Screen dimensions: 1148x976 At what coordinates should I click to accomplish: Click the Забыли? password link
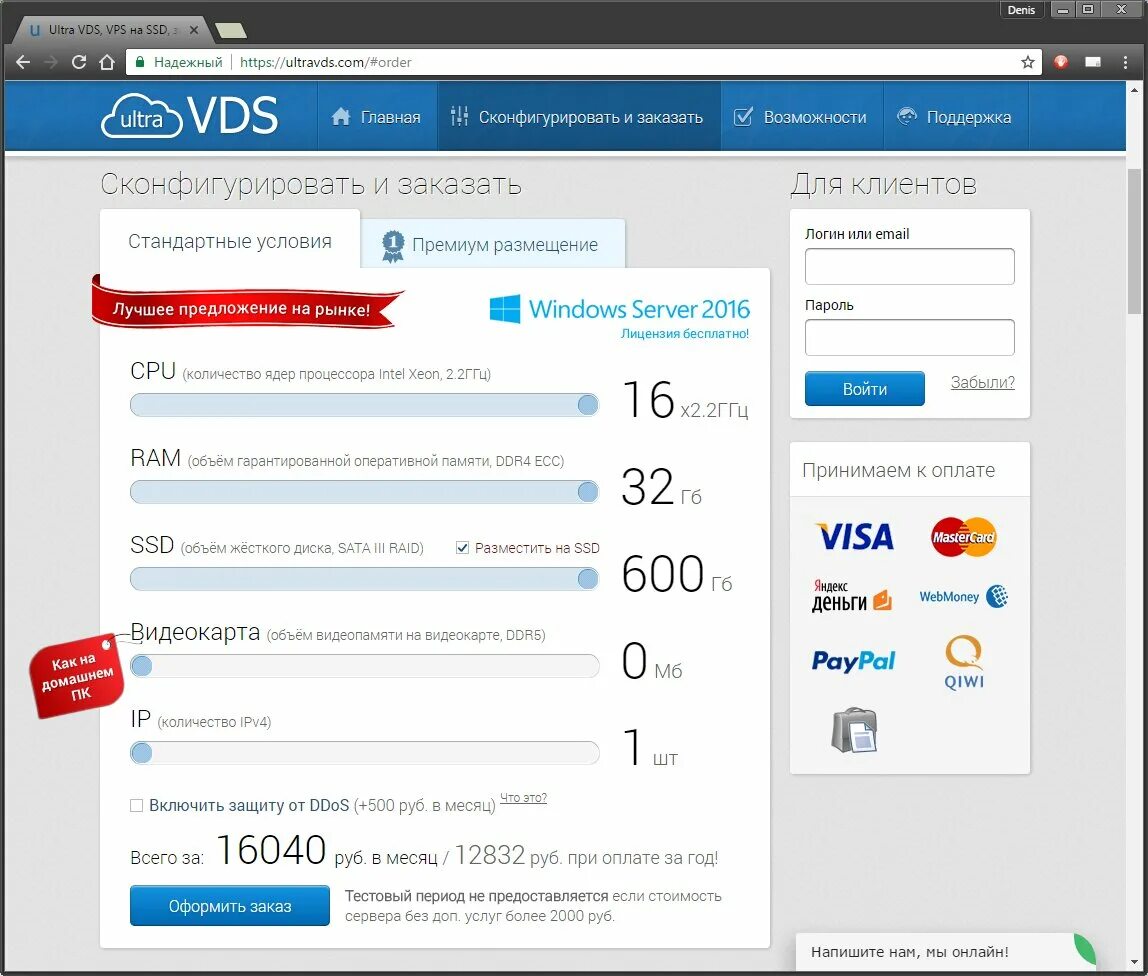coord(983,382)
